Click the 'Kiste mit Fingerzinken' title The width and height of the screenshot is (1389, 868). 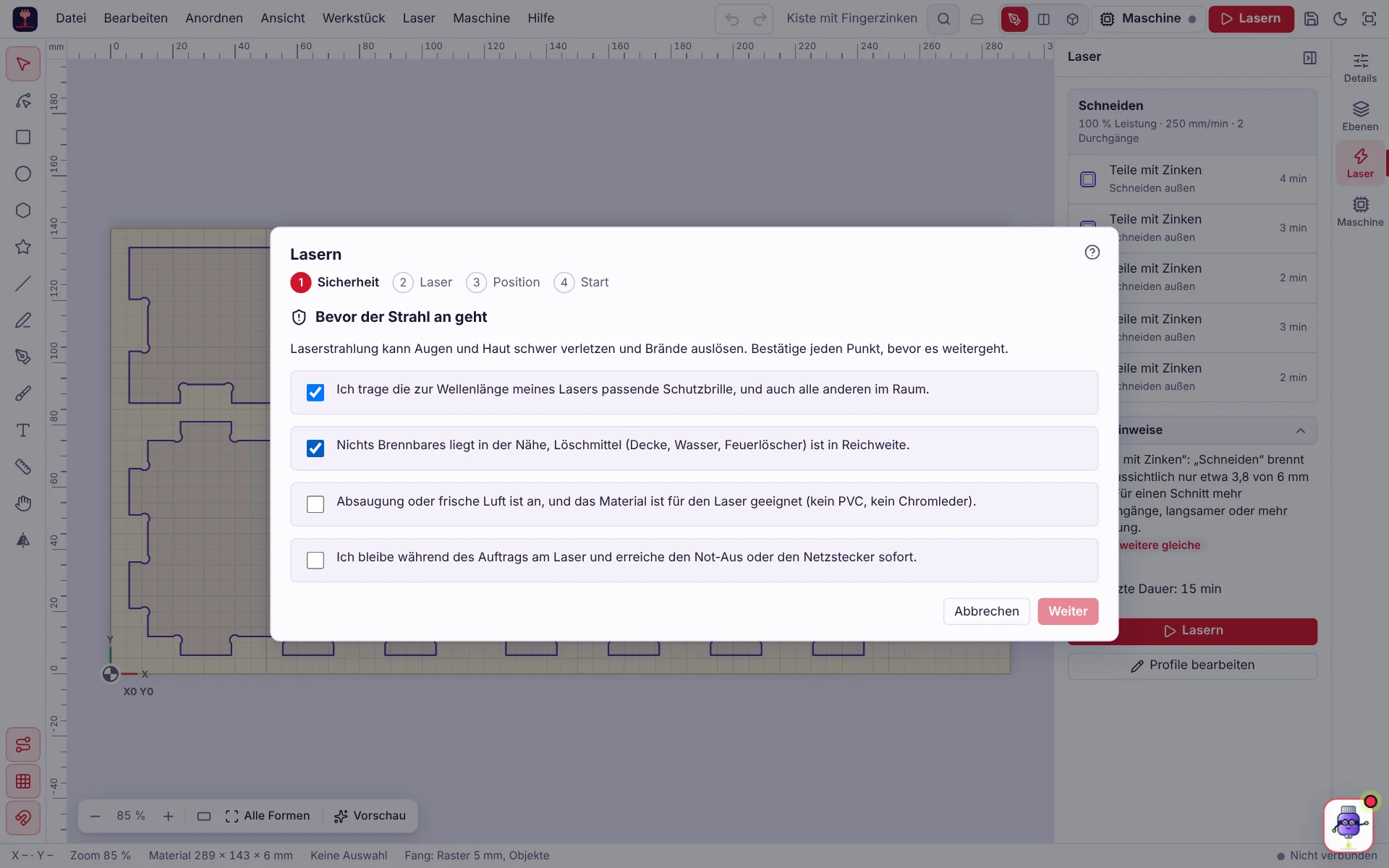pyautogui.click(x=851, y=19)
